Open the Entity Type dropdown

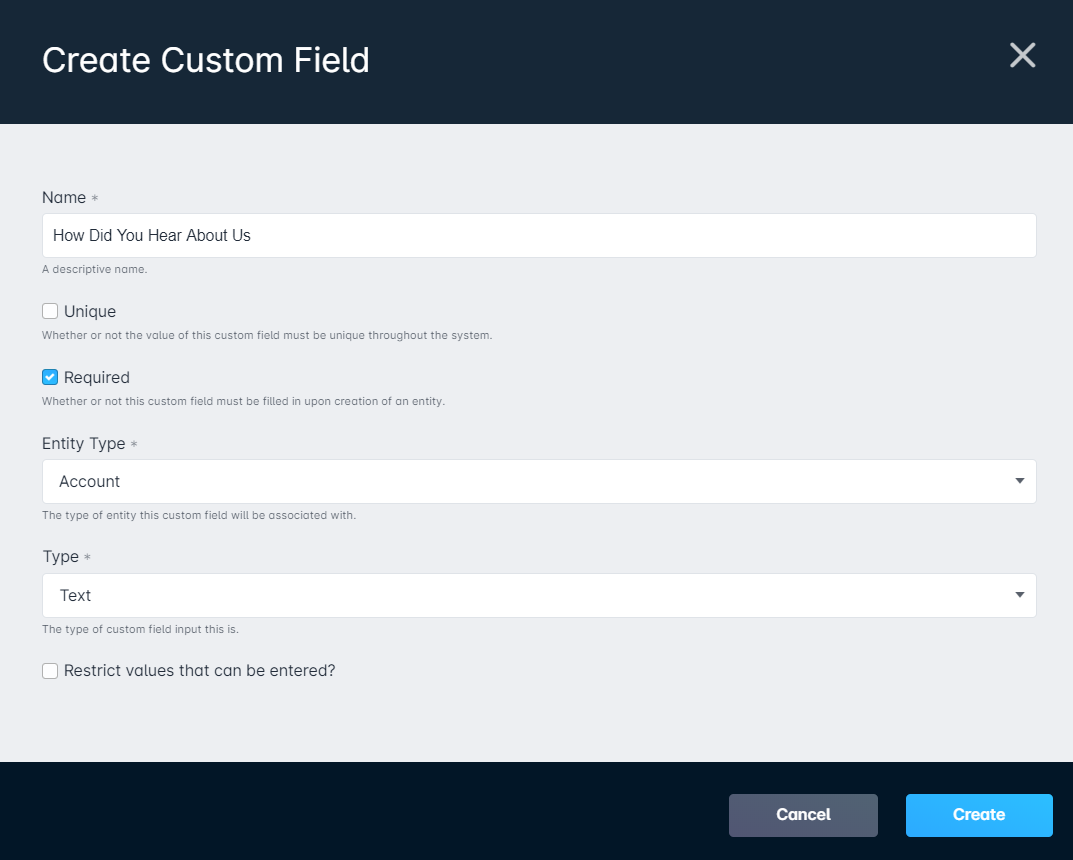coord(539,482)
